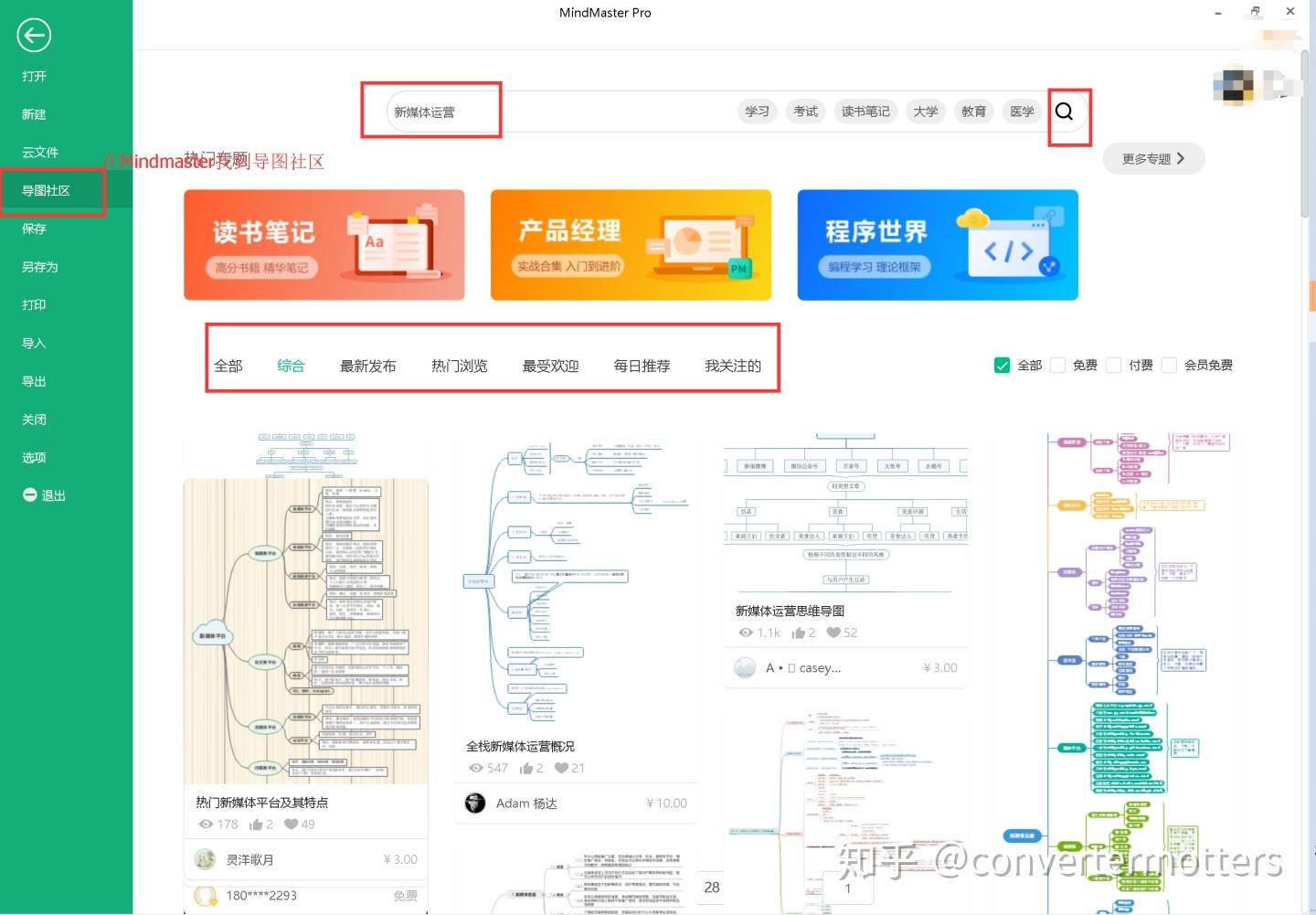Screen dimensions: 1316x915
Task: Open author Adam 杨达 avatar
Action: point(475,803)
